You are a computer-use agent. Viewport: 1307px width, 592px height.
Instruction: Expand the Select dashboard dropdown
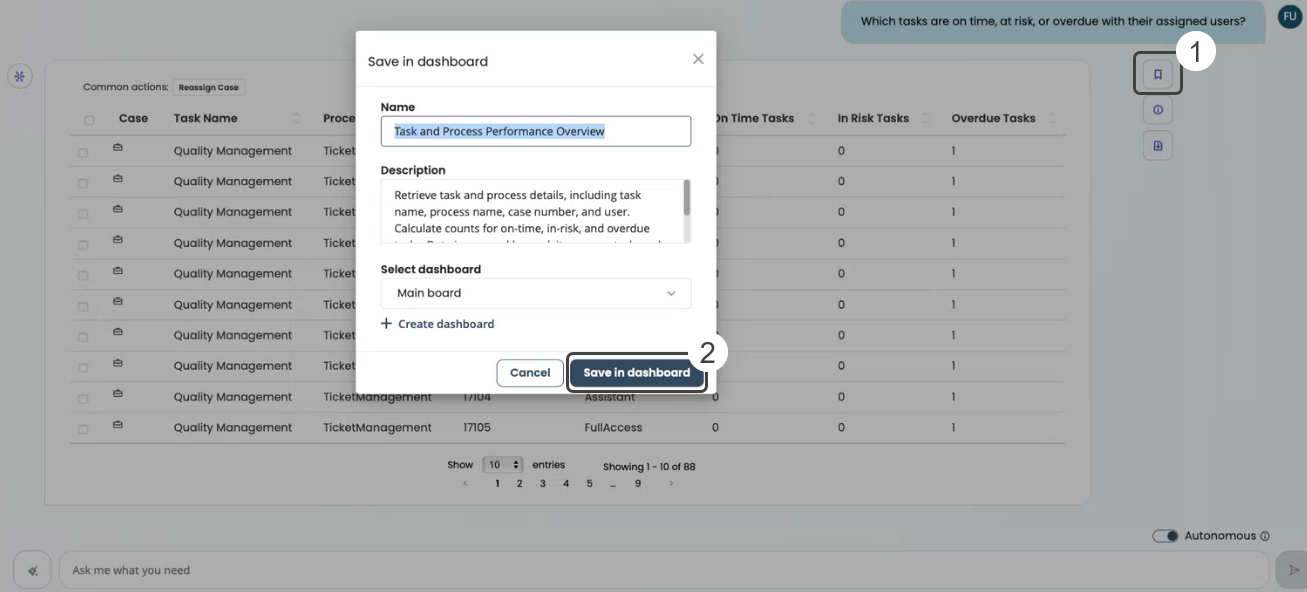tap(535, 293)
